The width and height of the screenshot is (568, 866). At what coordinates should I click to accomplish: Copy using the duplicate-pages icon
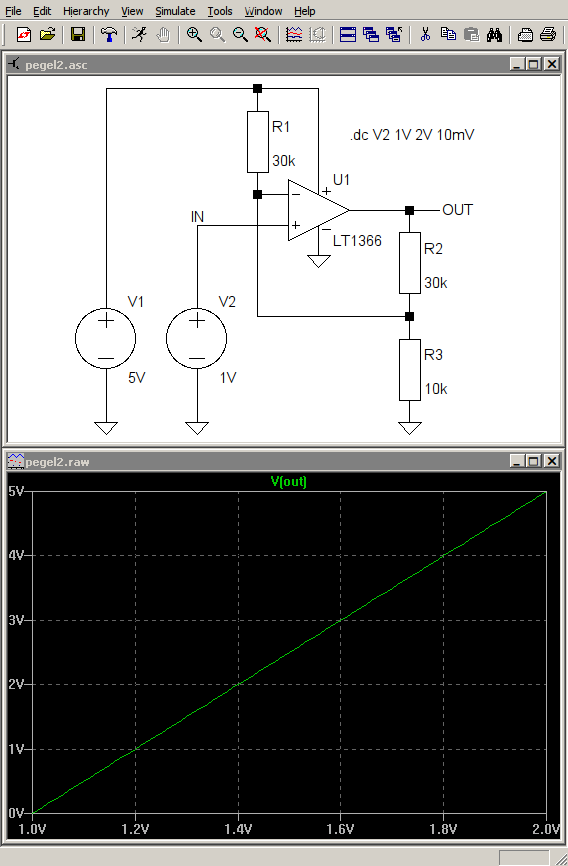click(x=448, y=35)
